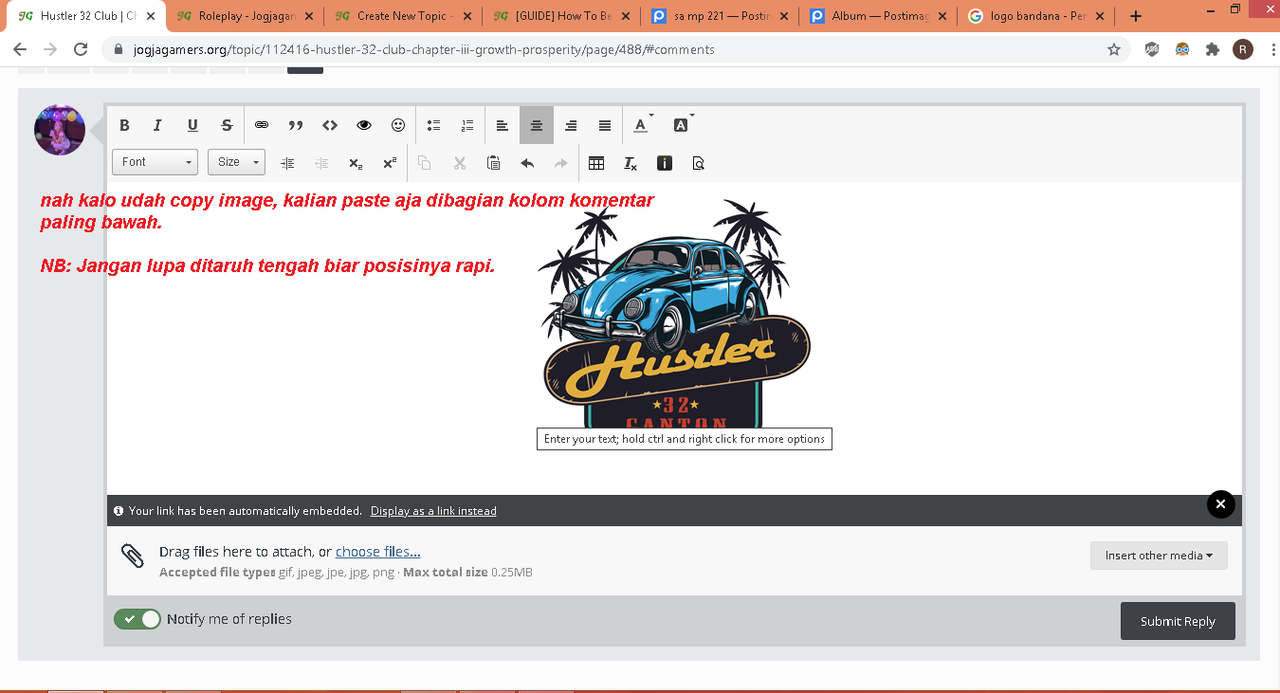1280x693 pixels.
Task: Justify the text alignment
Action: 605,125
